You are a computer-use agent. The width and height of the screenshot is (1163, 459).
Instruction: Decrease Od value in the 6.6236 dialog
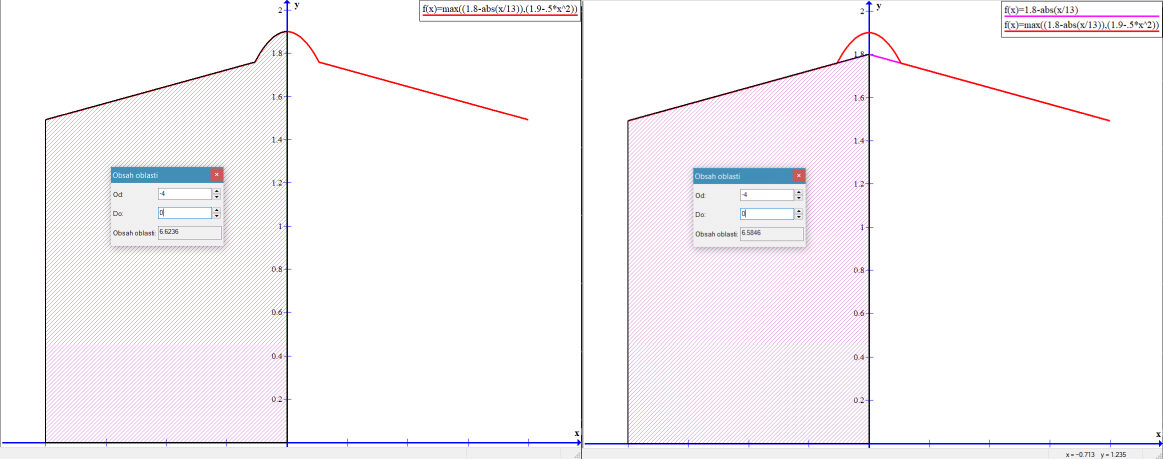pos(217,198)
